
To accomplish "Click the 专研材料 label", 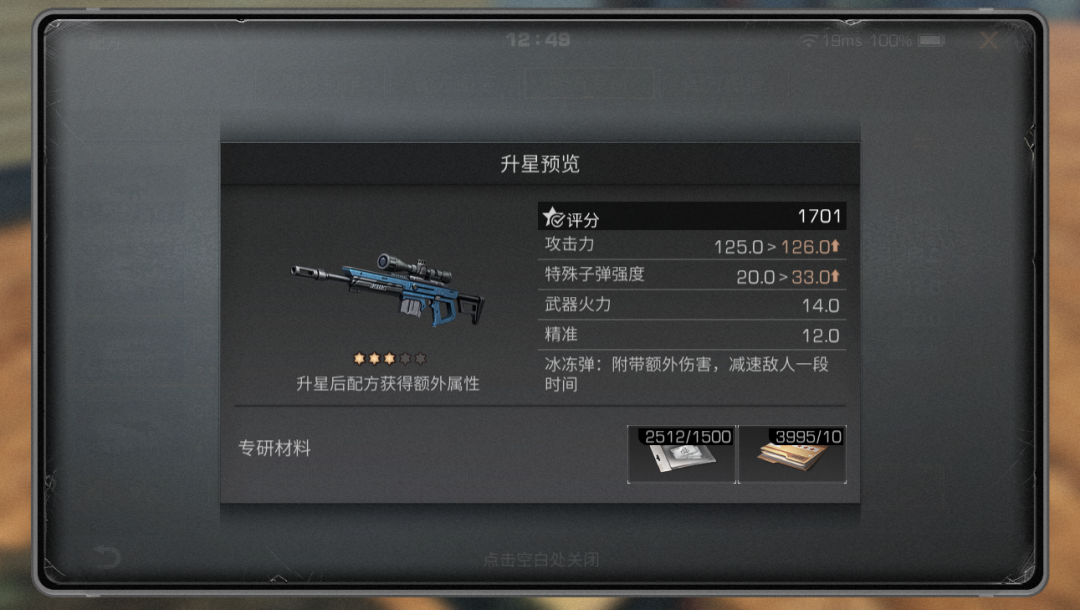I will point(274,448).
